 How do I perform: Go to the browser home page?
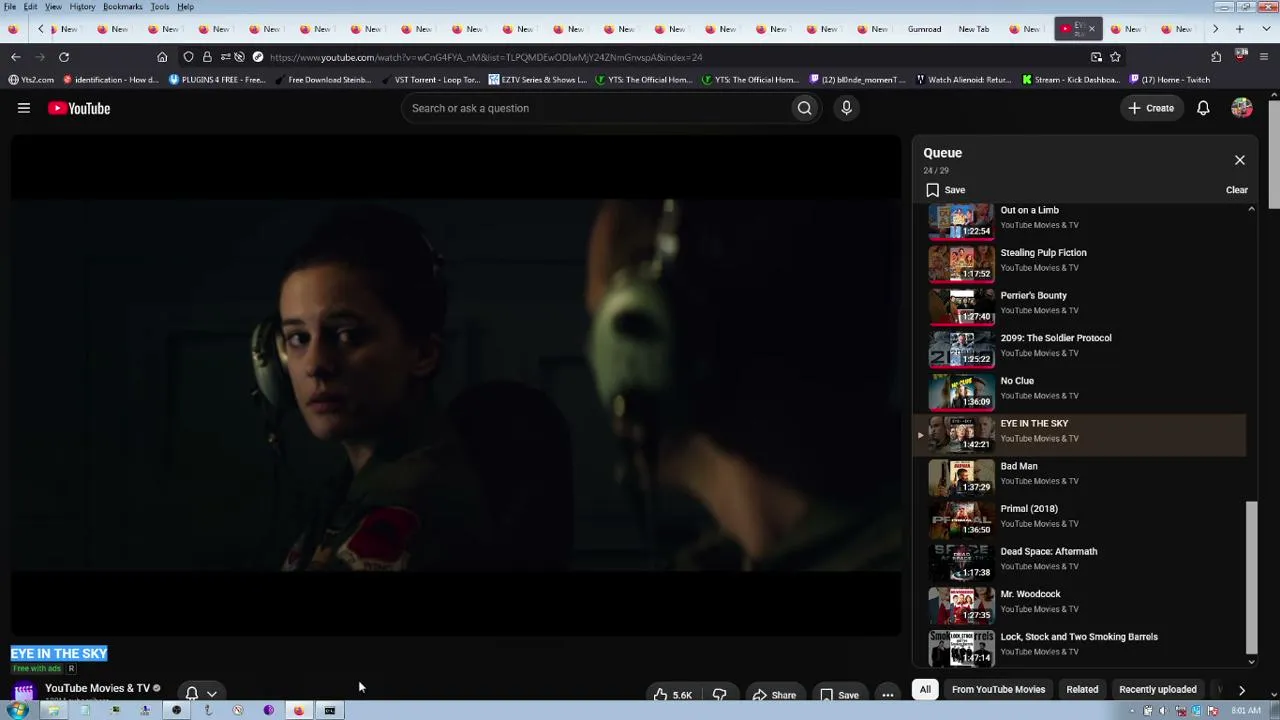click(x=162, y=57)
